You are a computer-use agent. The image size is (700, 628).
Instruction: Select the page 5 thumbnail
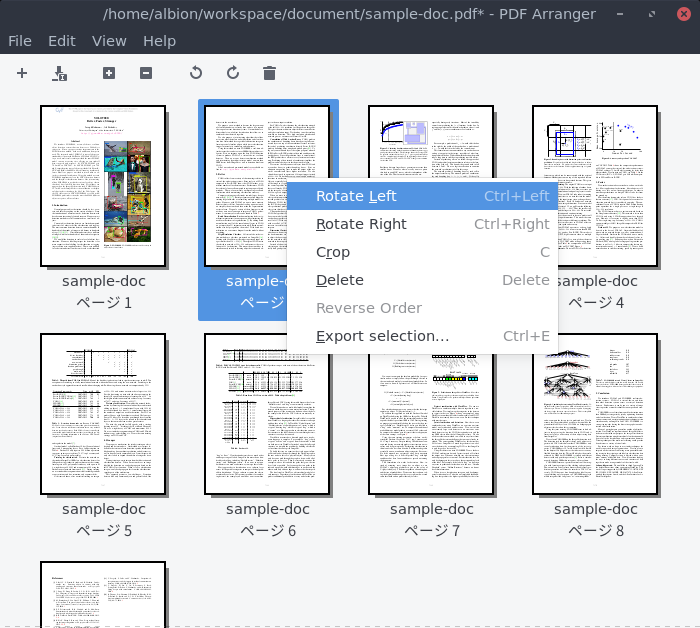pos(103,414)
